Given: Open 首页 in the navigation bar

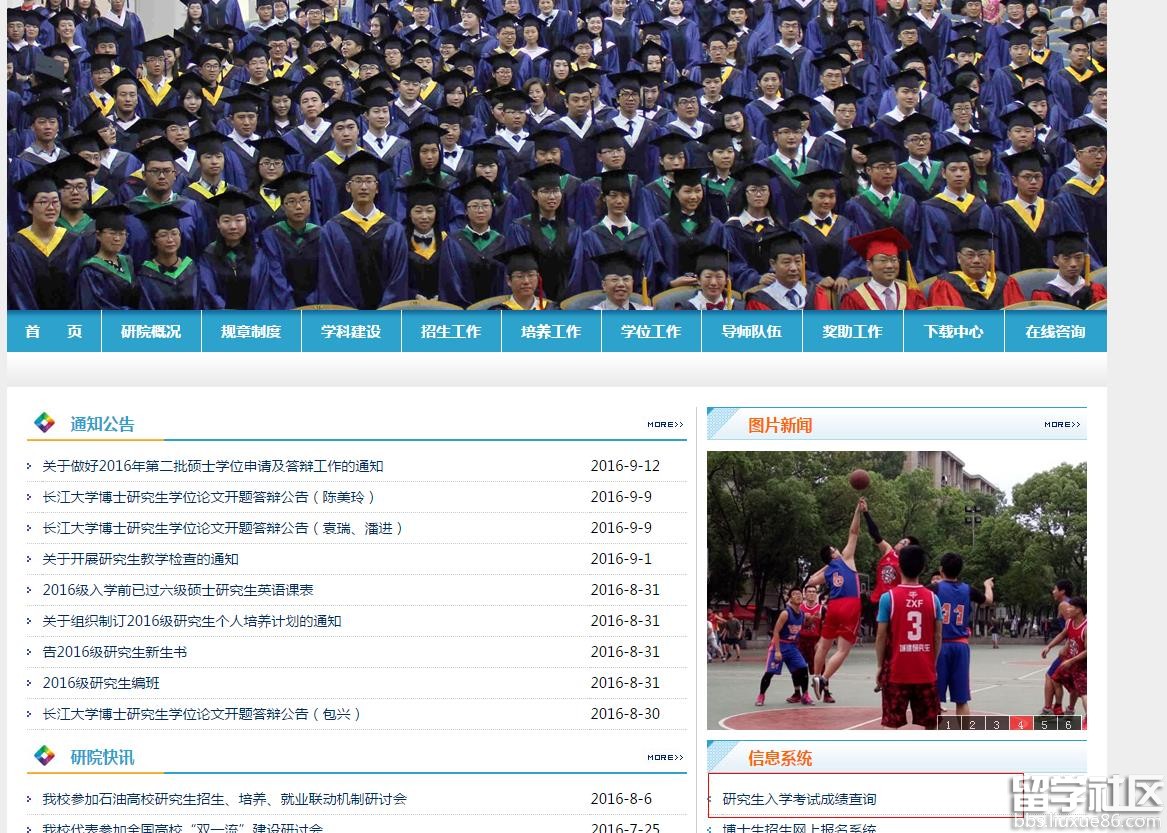Looking at the screenshot, I should coord(54,332).
